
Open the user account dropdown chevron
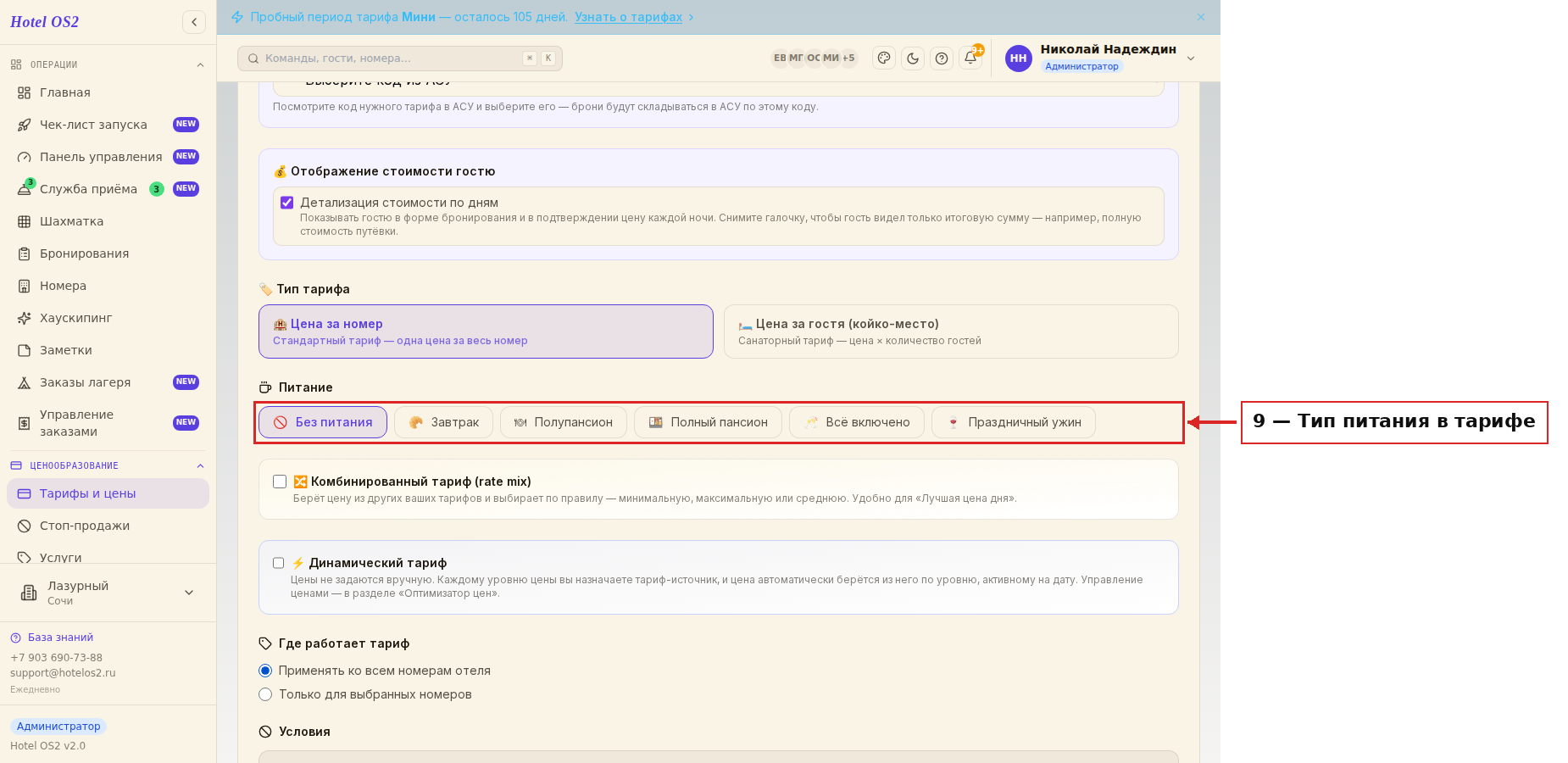coord(1191,58)
